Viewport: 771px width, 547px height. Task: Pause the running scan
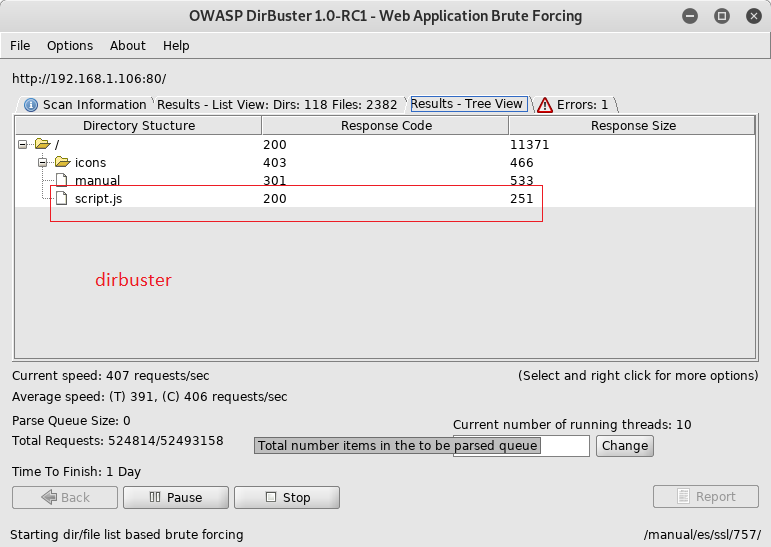click(x=176, y=497)
